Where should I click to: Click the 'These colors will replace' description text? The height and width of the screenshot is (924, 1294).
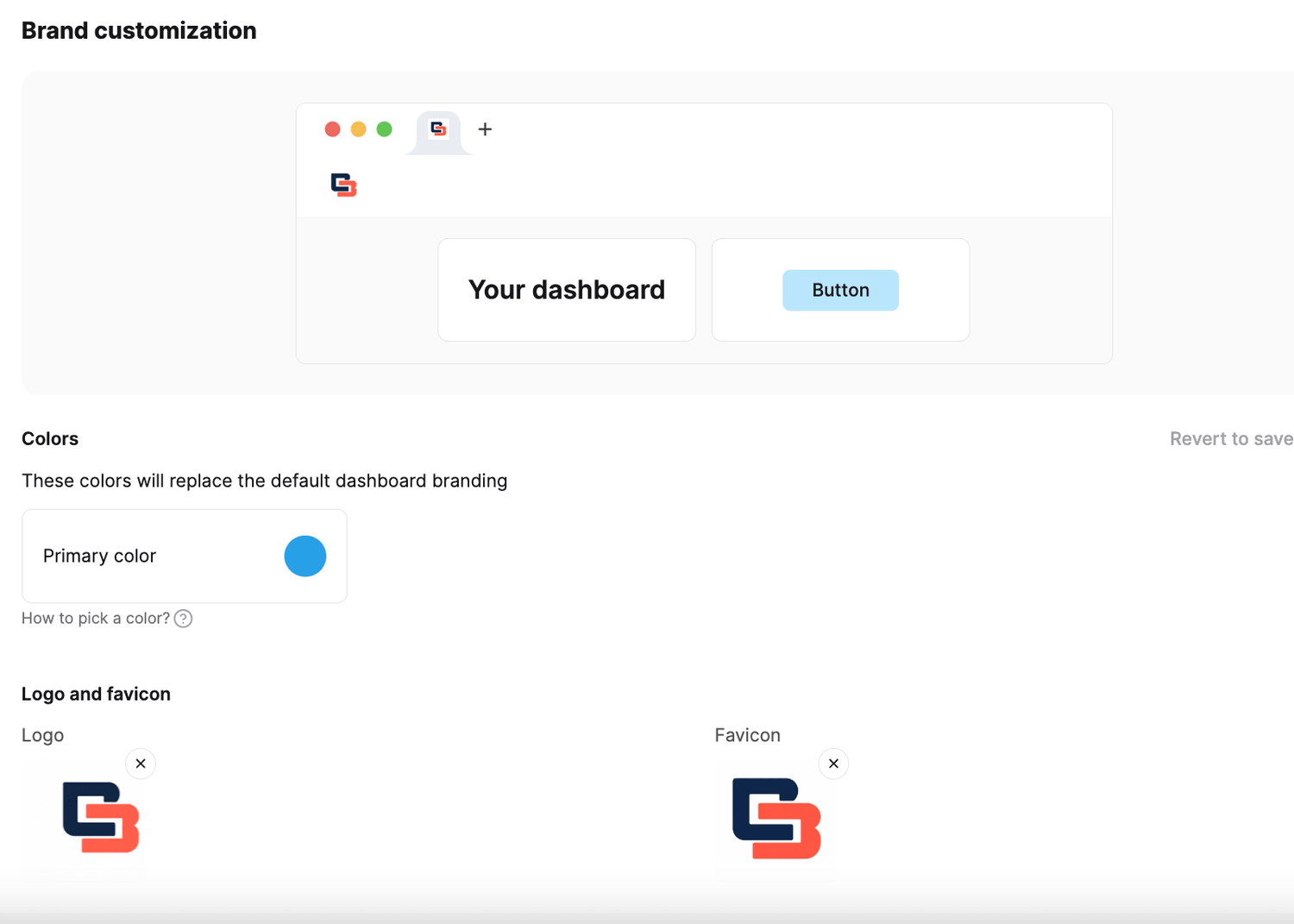(264, 481)
